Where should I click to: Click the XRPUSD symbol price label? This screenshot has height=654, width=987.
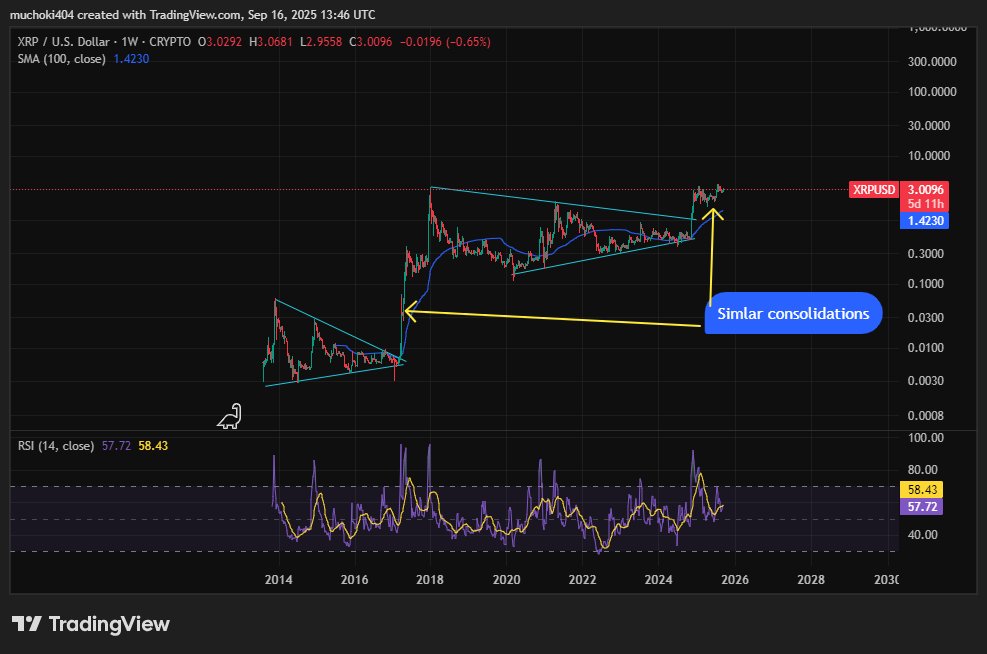874,189
